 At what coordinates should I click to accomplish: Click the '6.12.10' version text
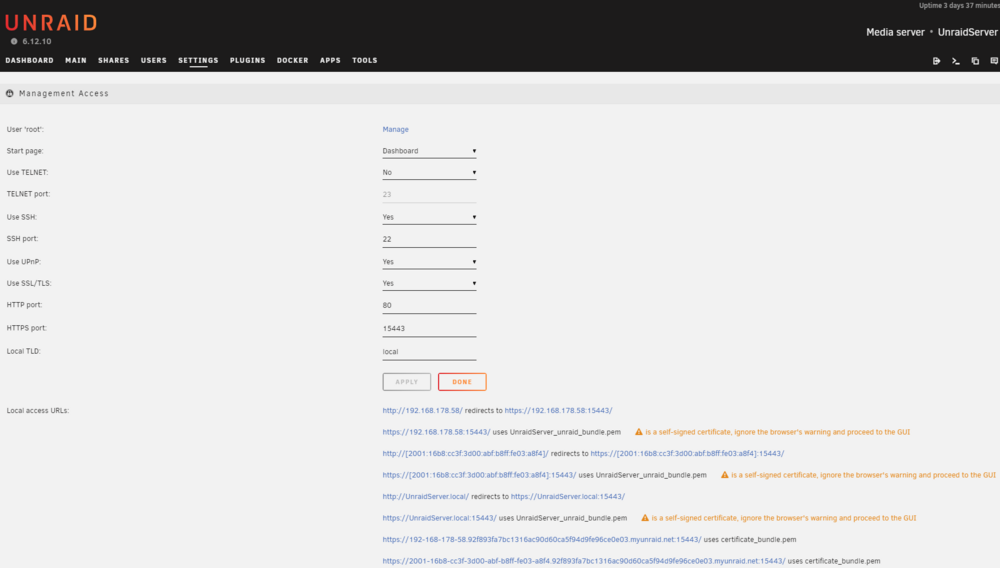point(36,41)
